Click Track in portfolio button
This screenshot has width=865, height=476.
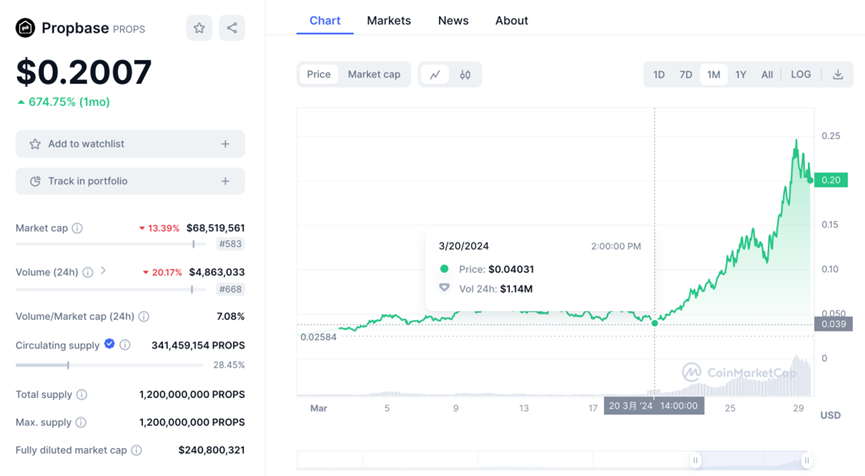[x=130, y=181]
